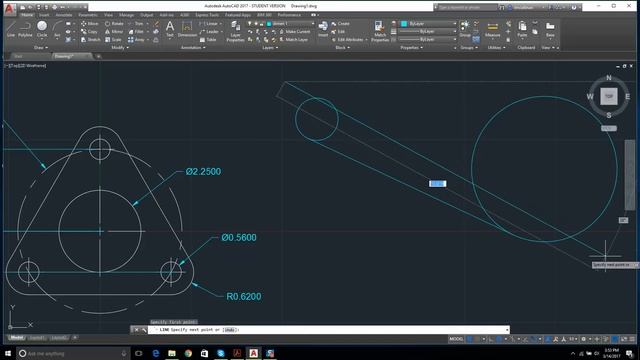The width and height of the screenshot is (640, 360).
Task: Expand the Modify panel
Action: (x=120, y=48)
